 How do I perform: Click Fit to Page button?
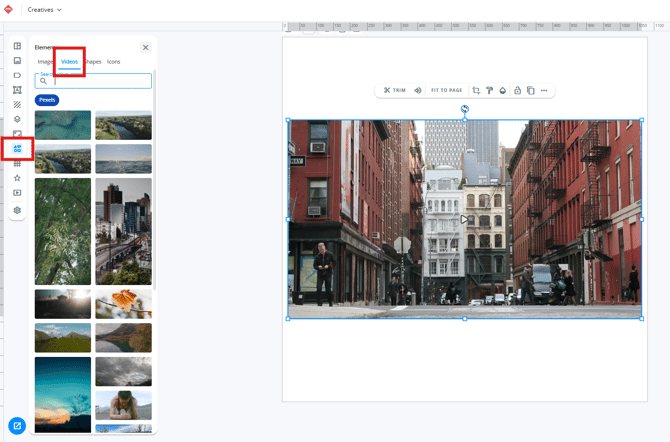point(446,91)
